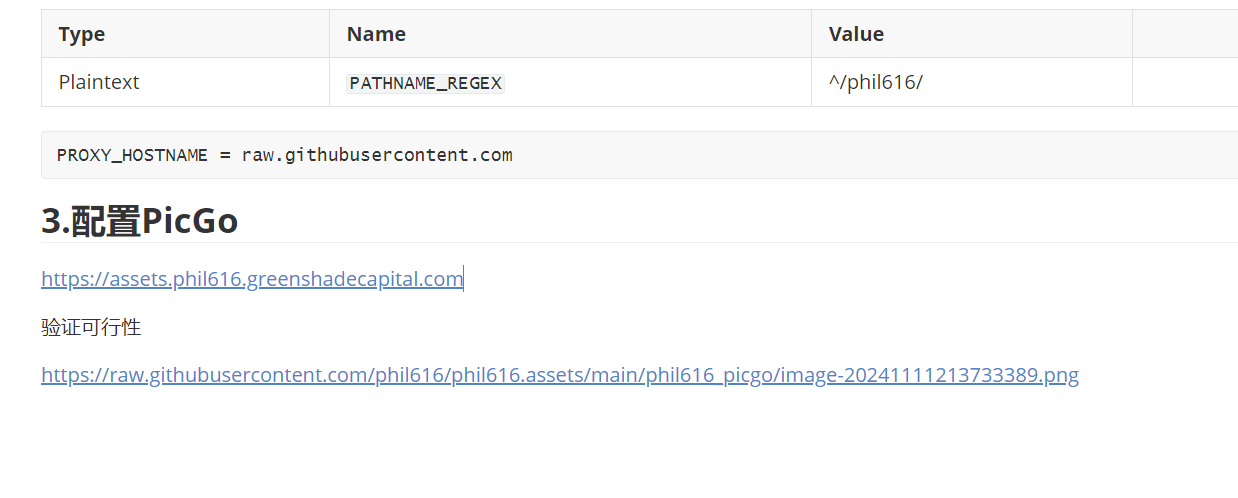Click the 3.配置PicGo heading number

click(55, 221)
